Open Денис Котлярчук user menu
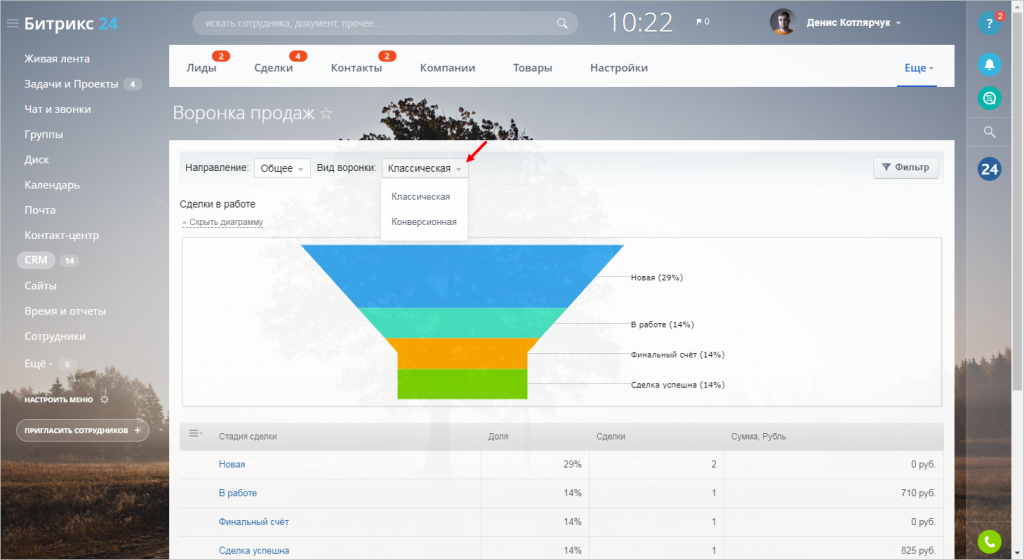Viewport: 1024px width, 560px height. coord(854,23)
